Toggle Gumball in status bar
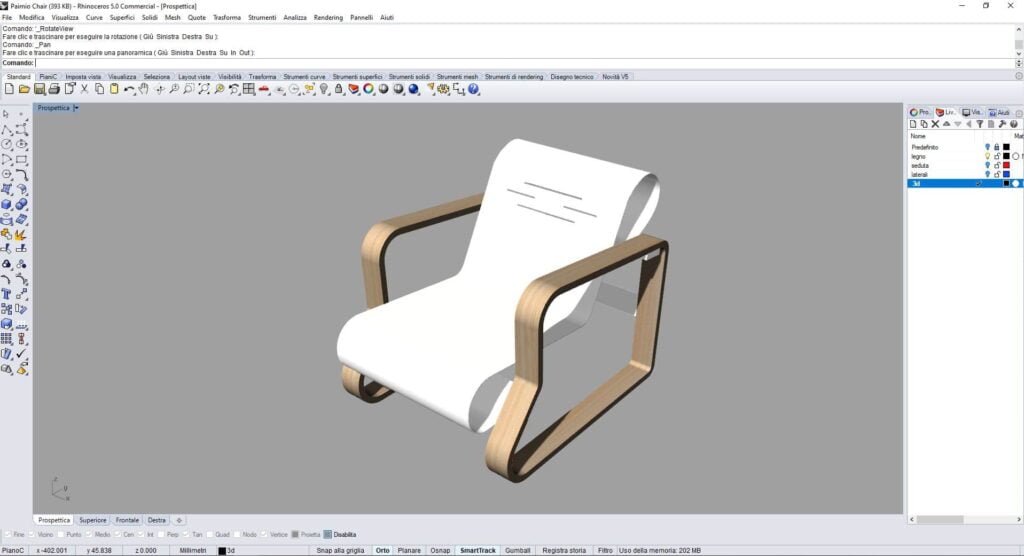This screenshot has height=556, width=1024. (518, 551)
